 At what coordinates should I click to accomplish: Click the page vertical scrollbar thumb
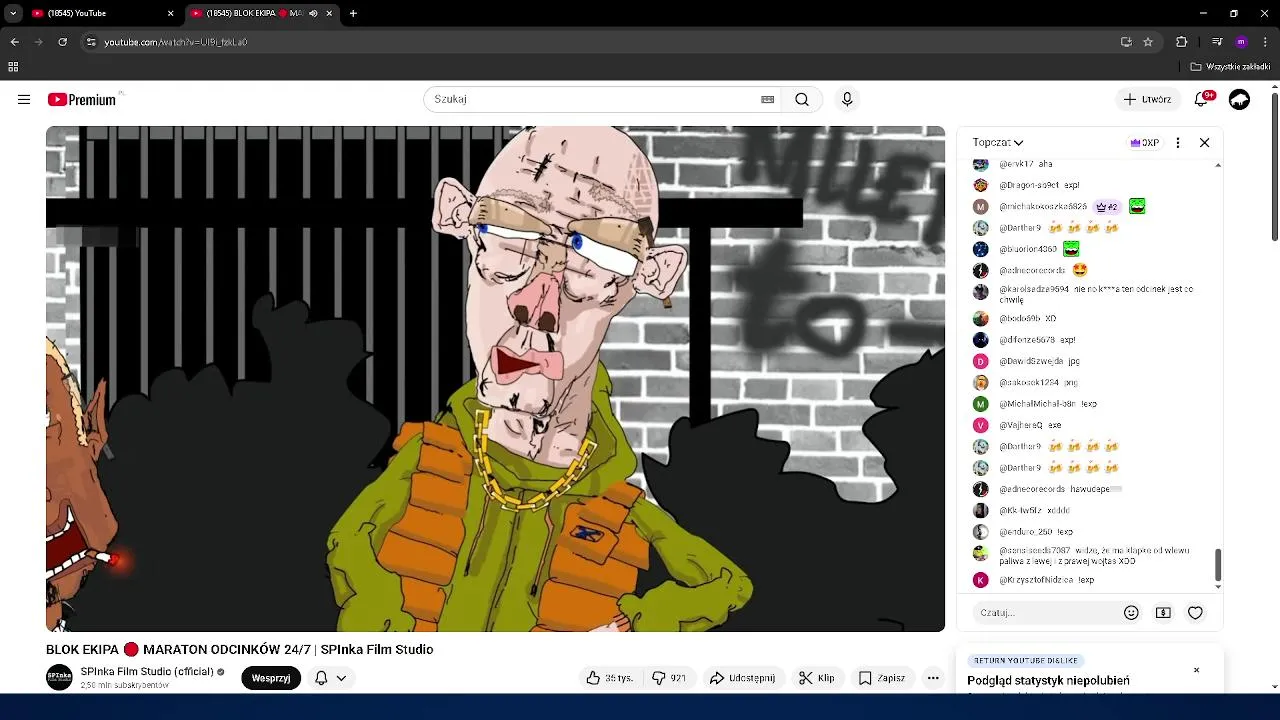tap(1274, 165)
